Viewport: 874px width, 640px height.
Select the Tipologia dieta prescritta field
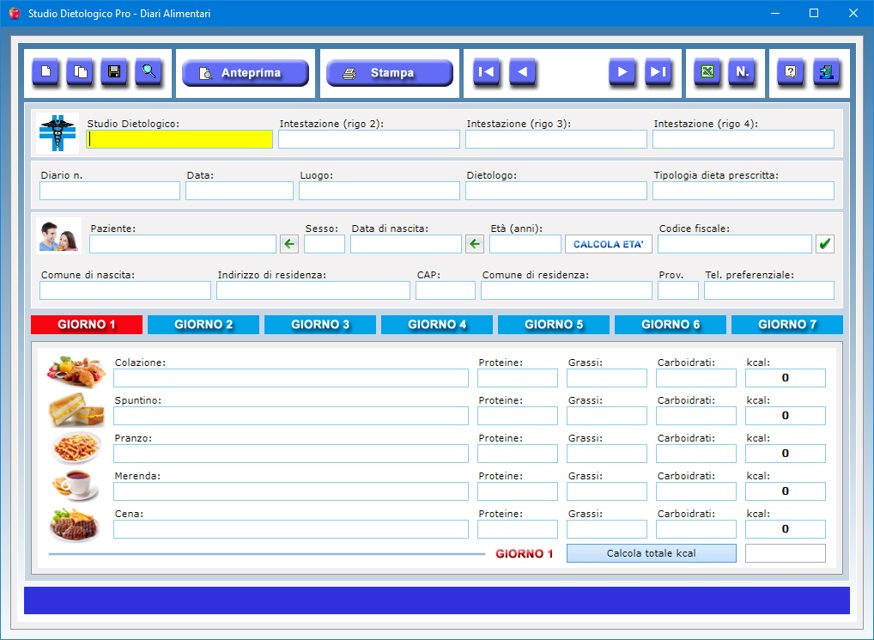[x=744, y=191]
